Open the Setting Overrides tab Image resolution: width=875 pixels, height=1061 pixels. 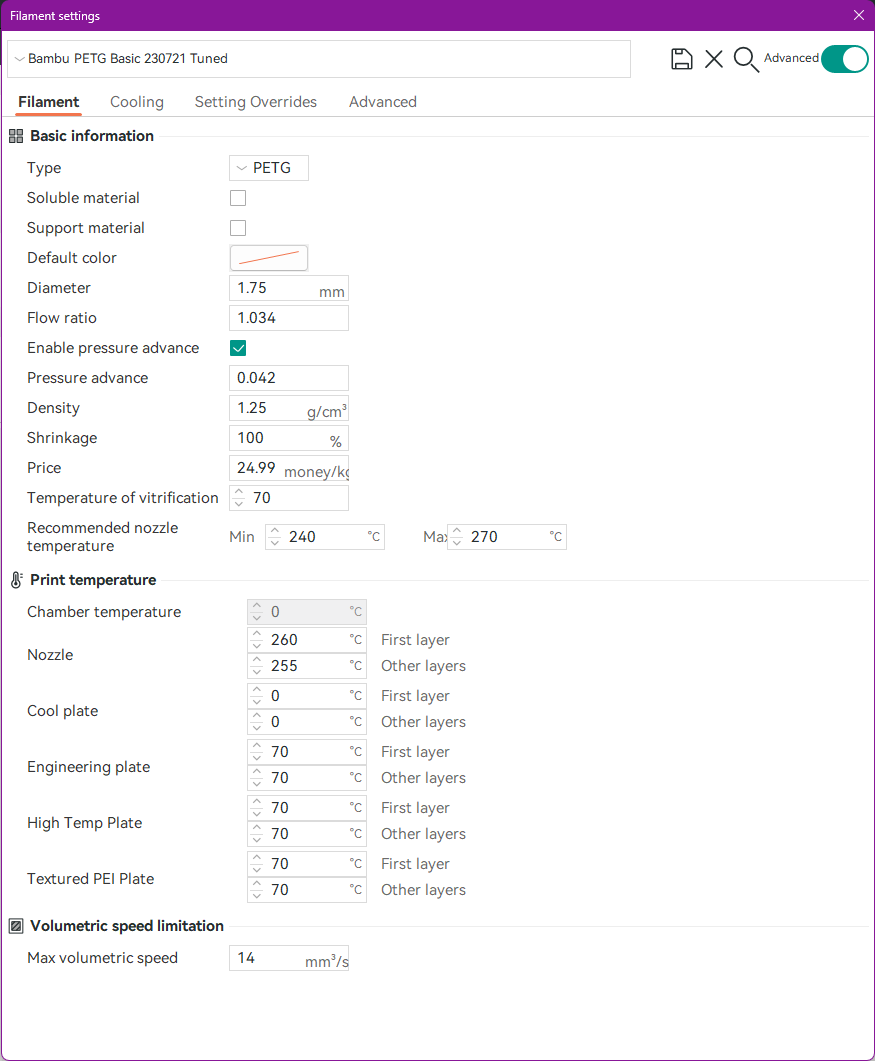click(256, 102)
